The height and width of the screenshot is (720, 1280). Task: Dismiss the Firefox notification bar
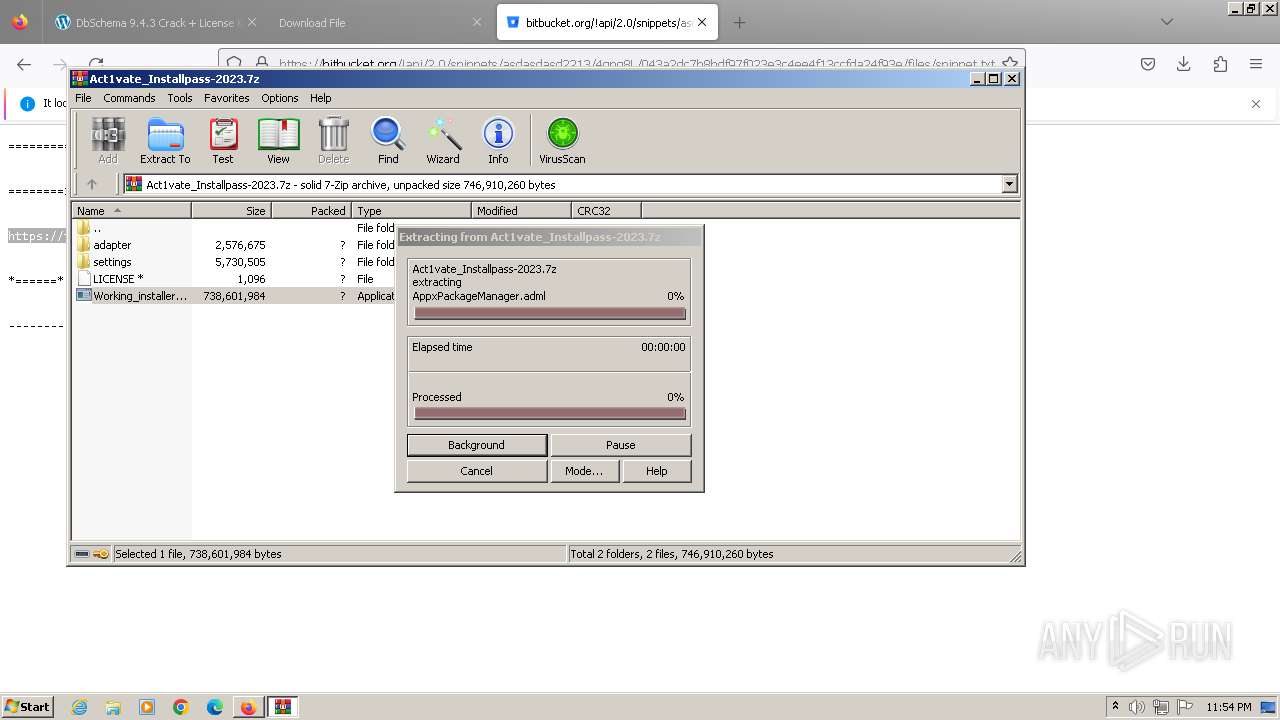click(1256, 104)
